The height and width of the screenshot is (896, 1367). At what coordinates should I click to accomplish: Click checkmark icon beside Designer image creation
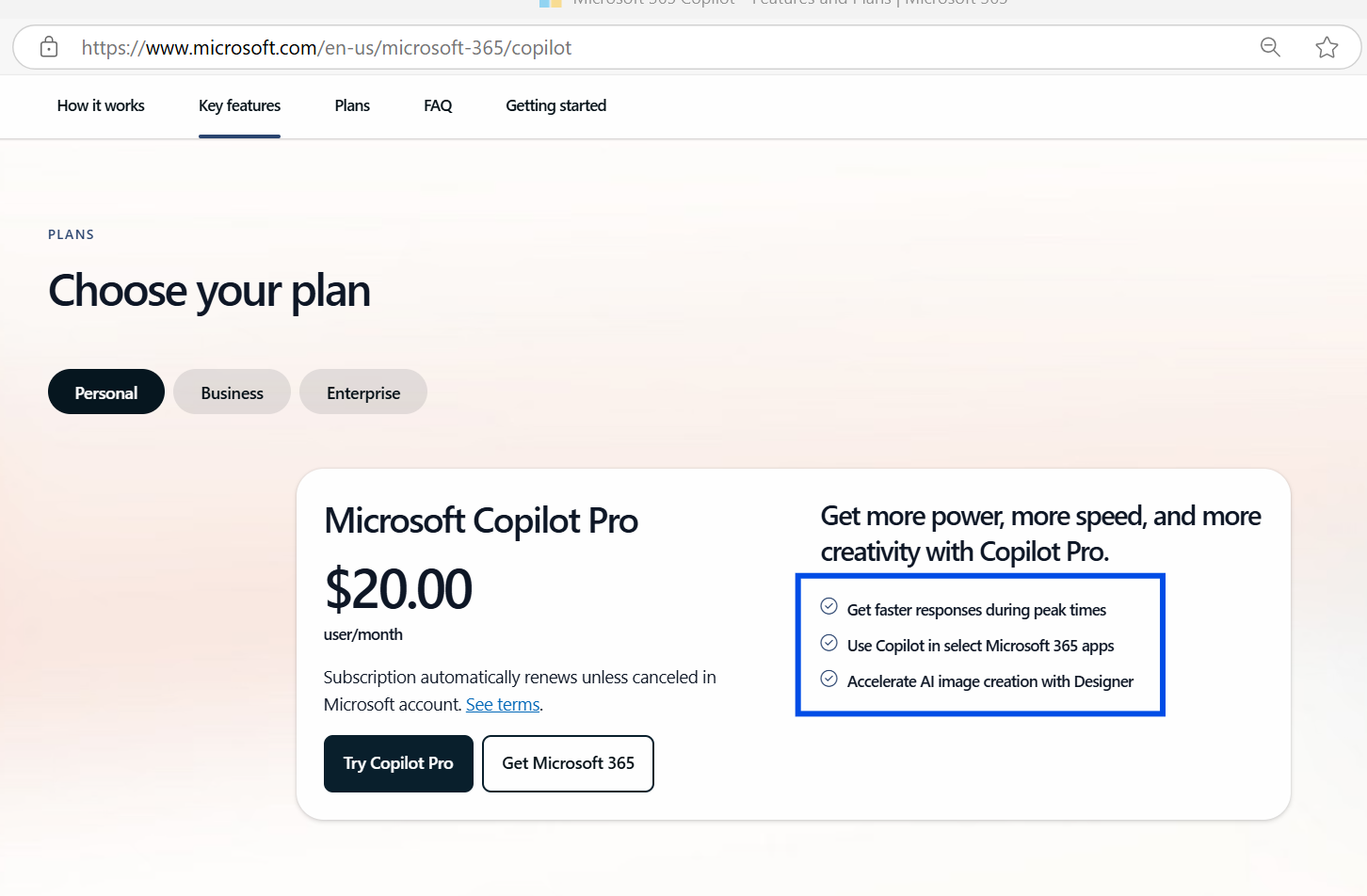(x=828, y=679)
